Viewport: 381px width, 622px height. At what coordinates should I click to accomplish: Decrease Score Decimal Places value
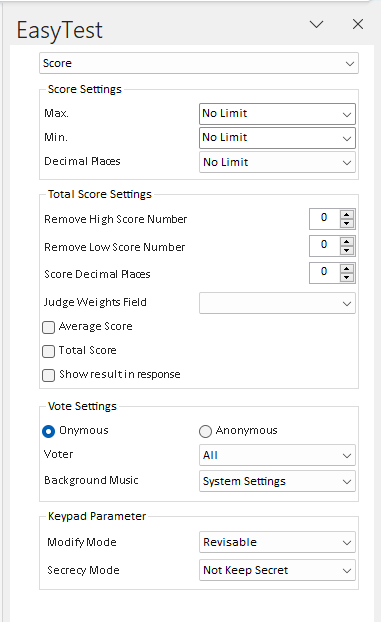(347, 277)
